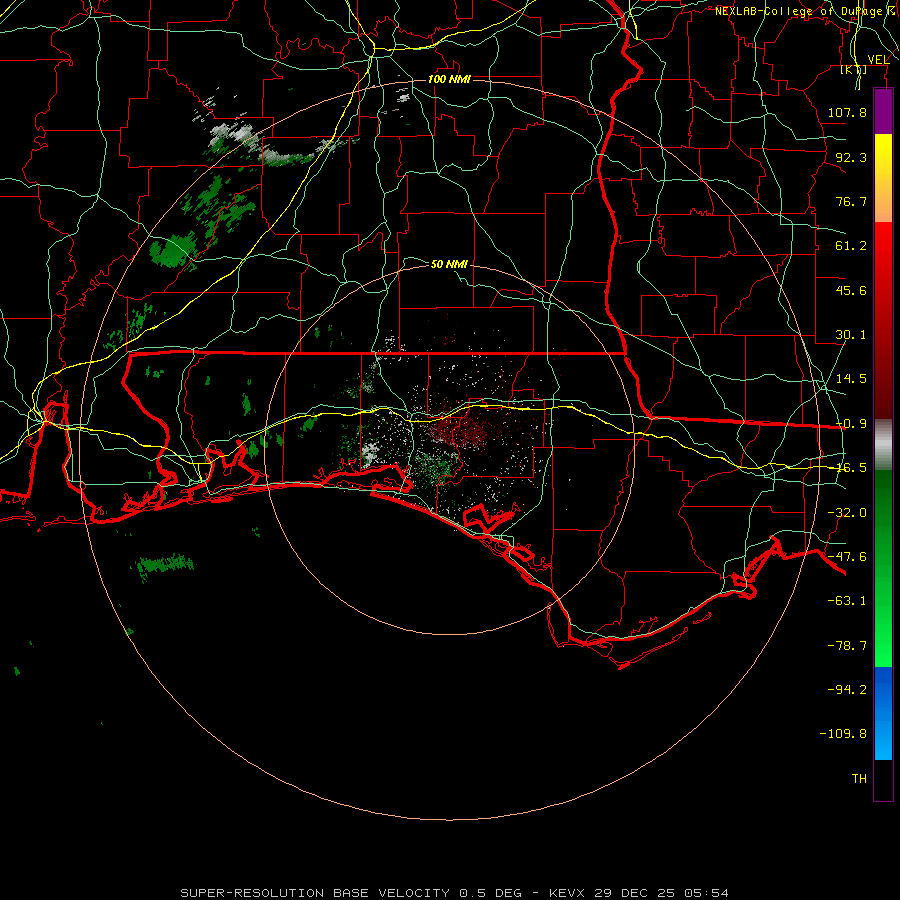
Task: Select the 45.6 legend value
Action: coord(851,290)
